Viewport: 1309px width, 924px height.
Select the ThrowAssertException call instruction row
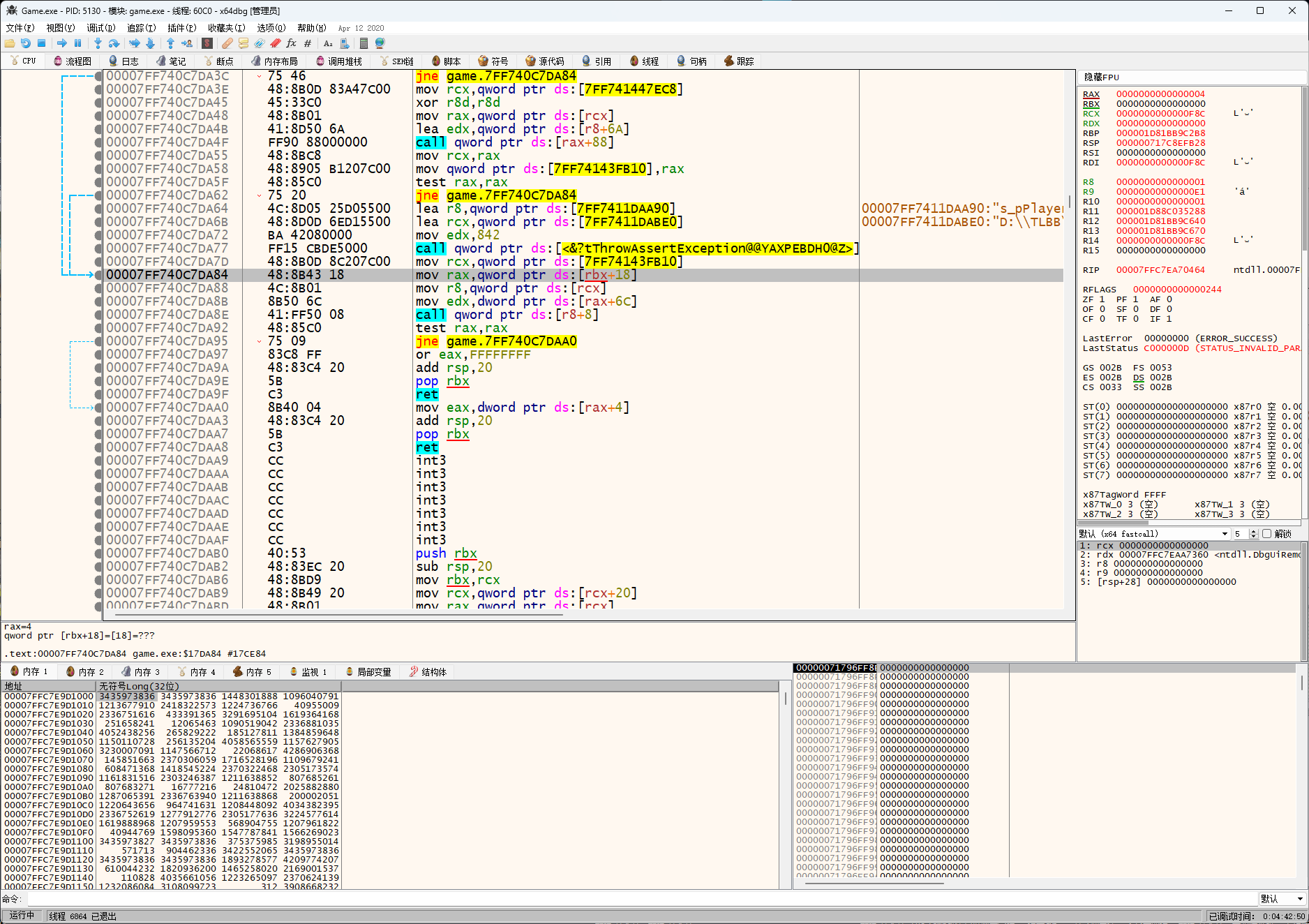[x=583, y=248]
